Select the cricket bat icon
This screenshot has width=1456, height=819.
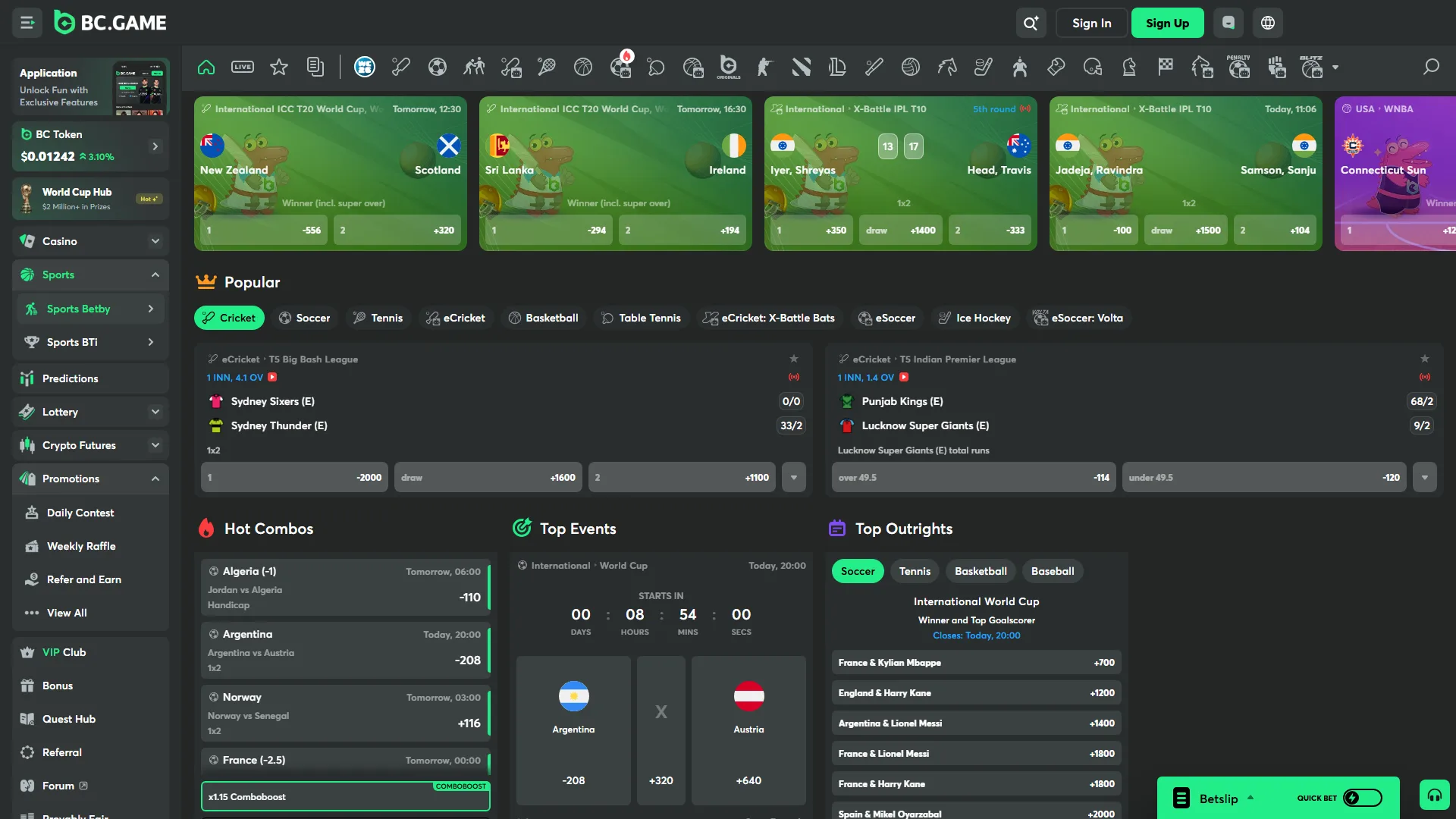pyautogui.click(x=401, y=67)
